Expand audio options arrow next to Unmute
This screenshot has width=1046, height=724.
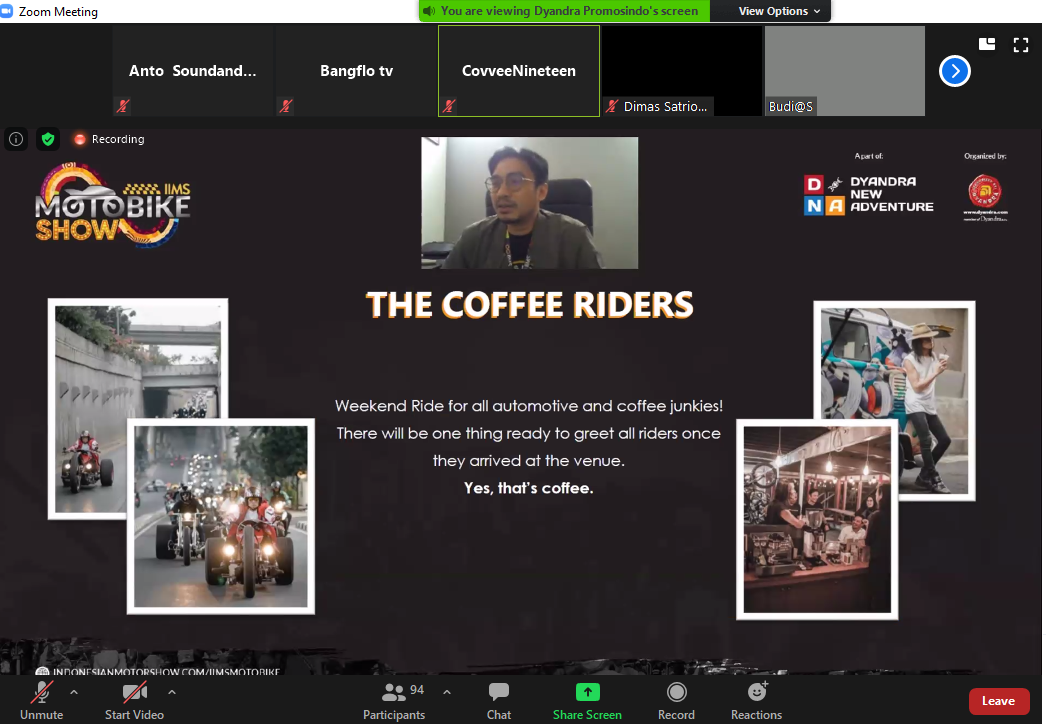pyautogui.click(x=74, y=692)
